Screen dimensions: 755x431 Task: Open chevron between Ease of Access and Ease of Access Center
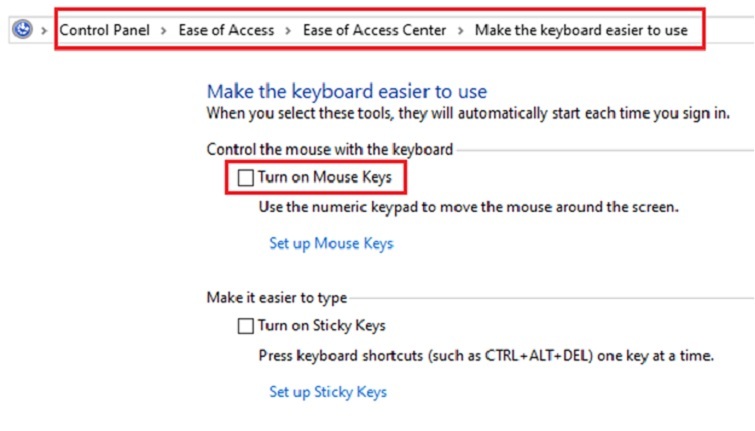(289, 30)
